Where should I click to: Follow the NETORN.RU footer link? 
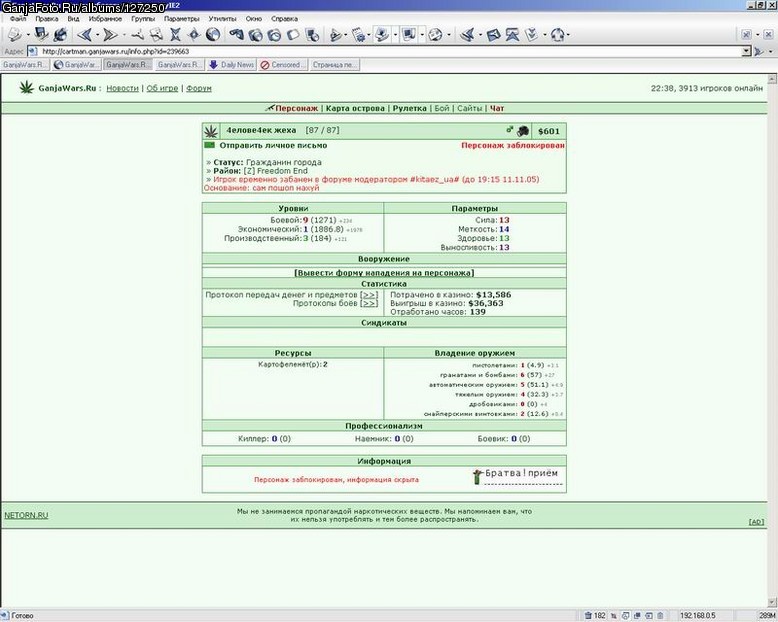pos(26,515)
